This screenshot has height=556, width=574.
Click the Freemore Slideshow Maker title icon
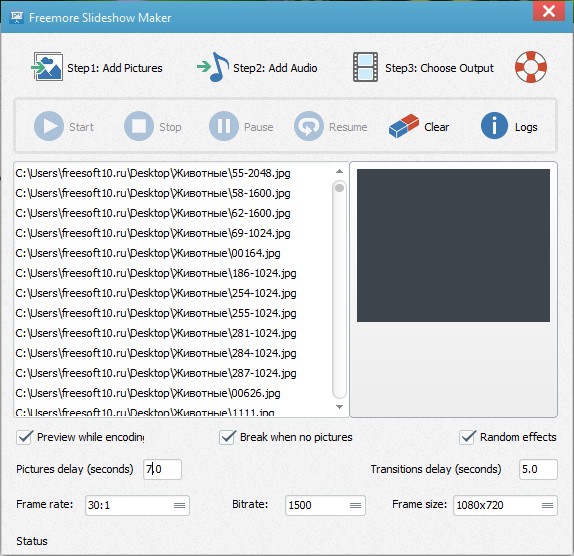tap(17, 17)
